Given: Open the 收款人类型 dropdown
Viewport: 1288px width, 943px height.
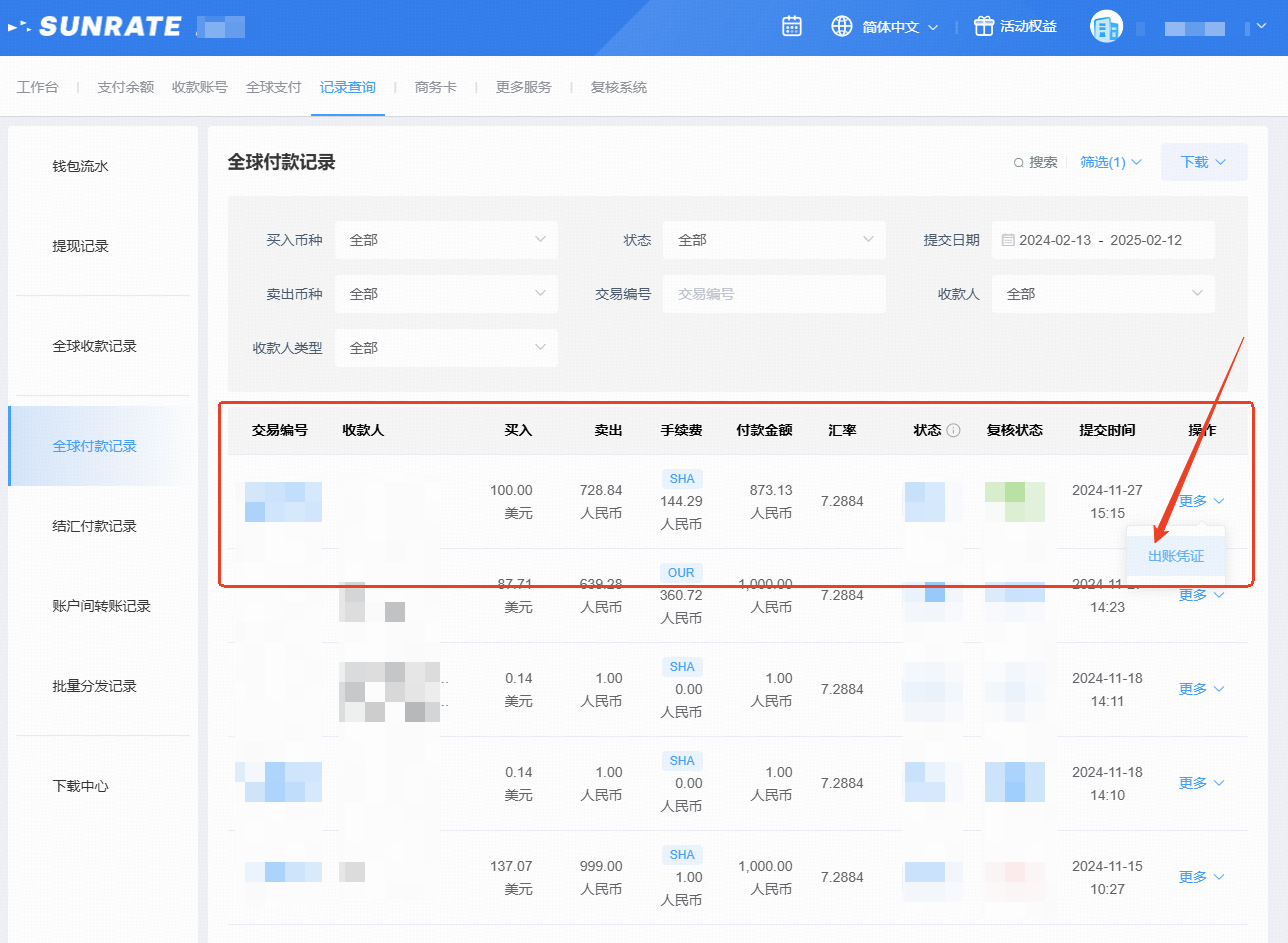Looking at the screenshot, I should (x=446, y=348).
